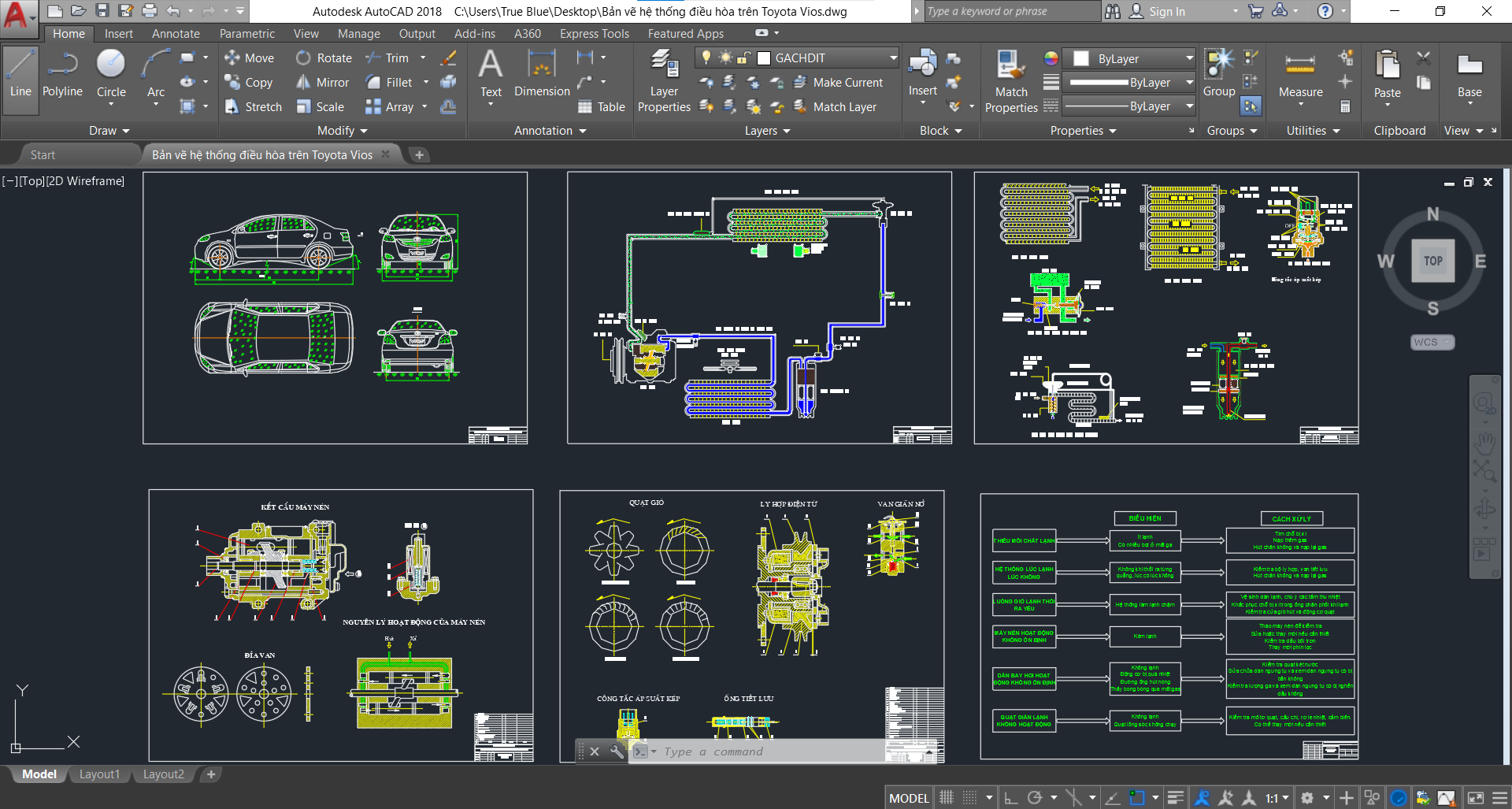The width and height of the screenshot is (1512, 809).
Task: Expand the Annotation panel
Action: point(550,130)
